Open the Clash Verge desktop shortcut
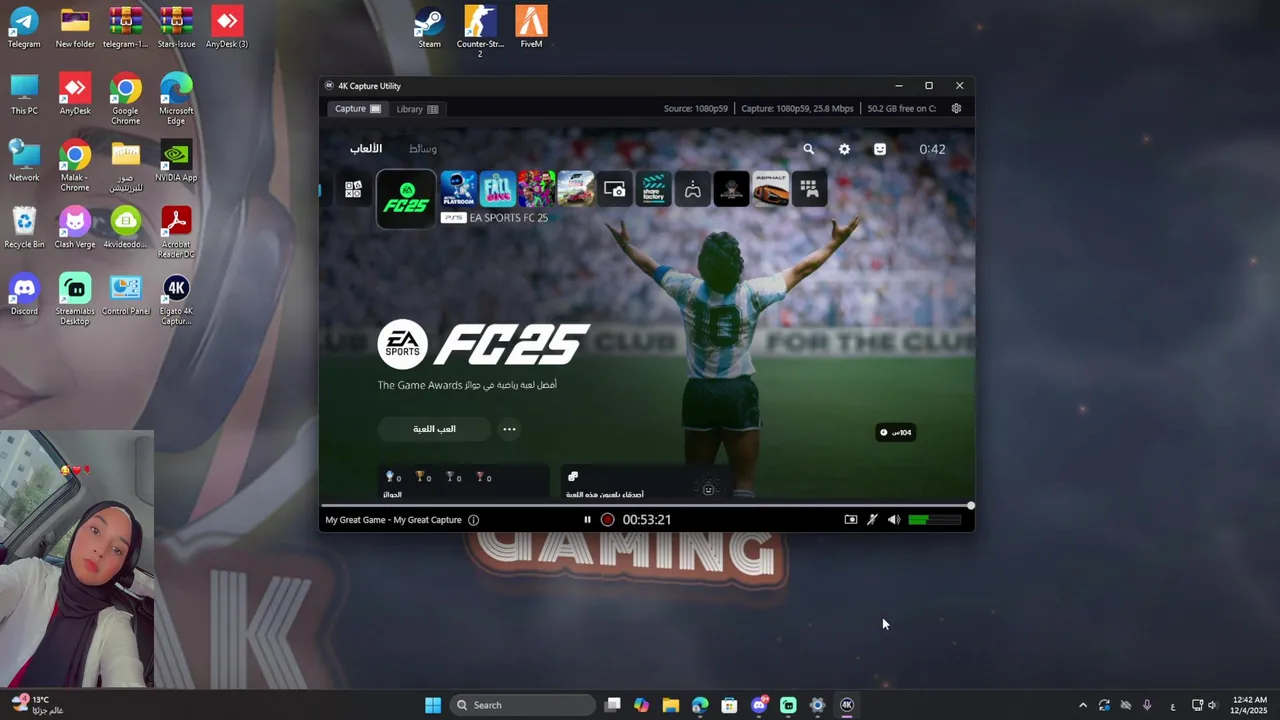The width and height of the screenshot is (1280, 720). [75, 227]
